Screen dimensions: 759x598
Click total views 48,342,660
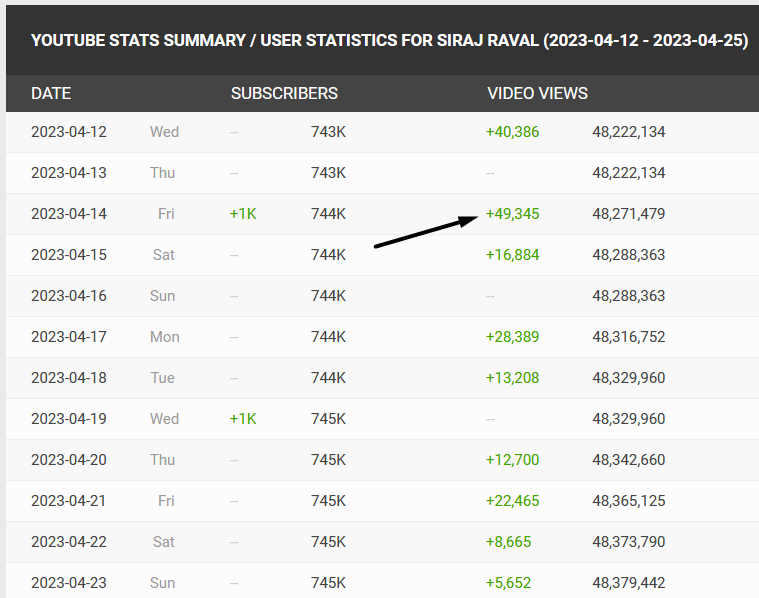pos(629,460)
